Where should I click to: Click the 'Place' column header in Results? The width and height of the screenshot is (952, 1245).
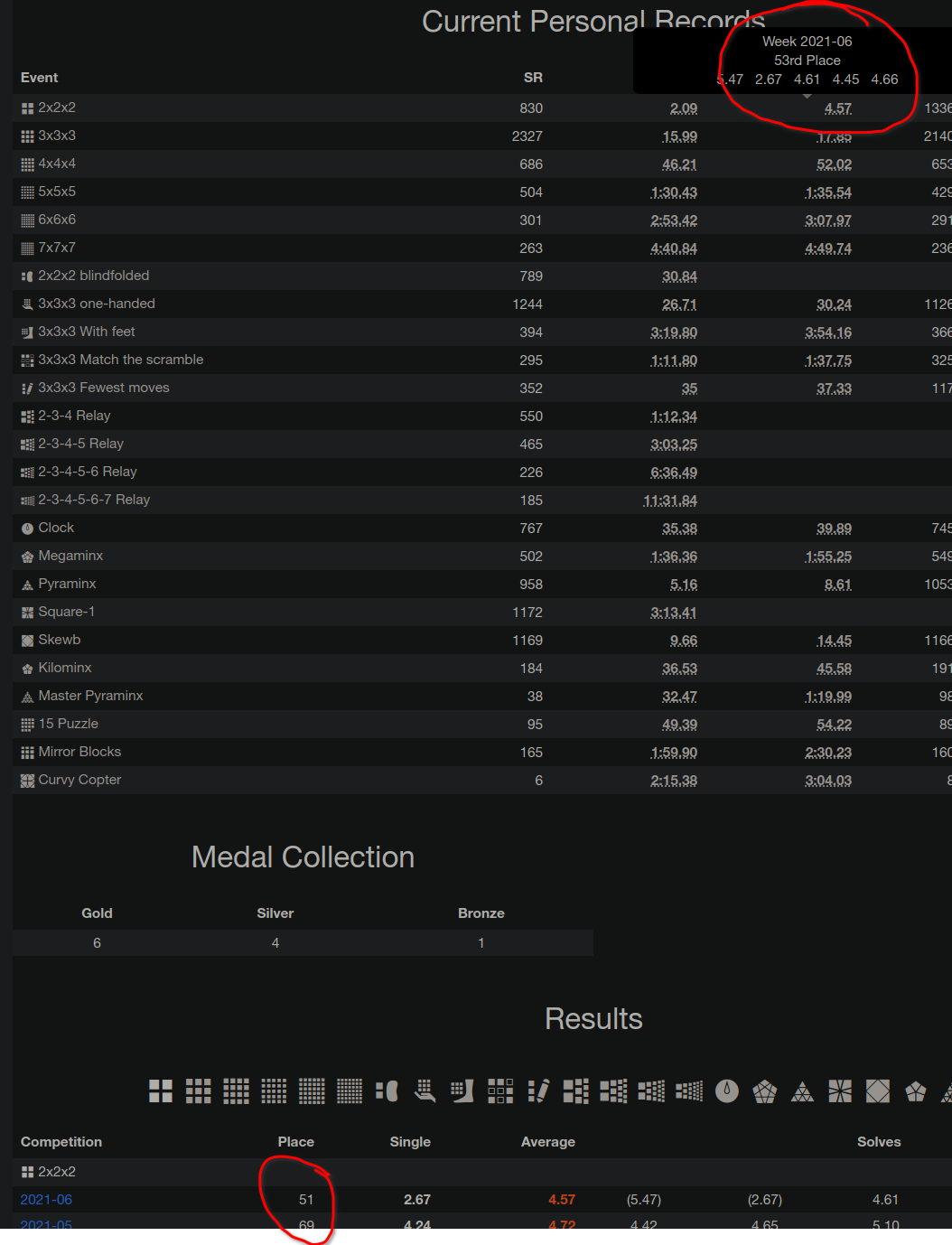(296, 1142)
